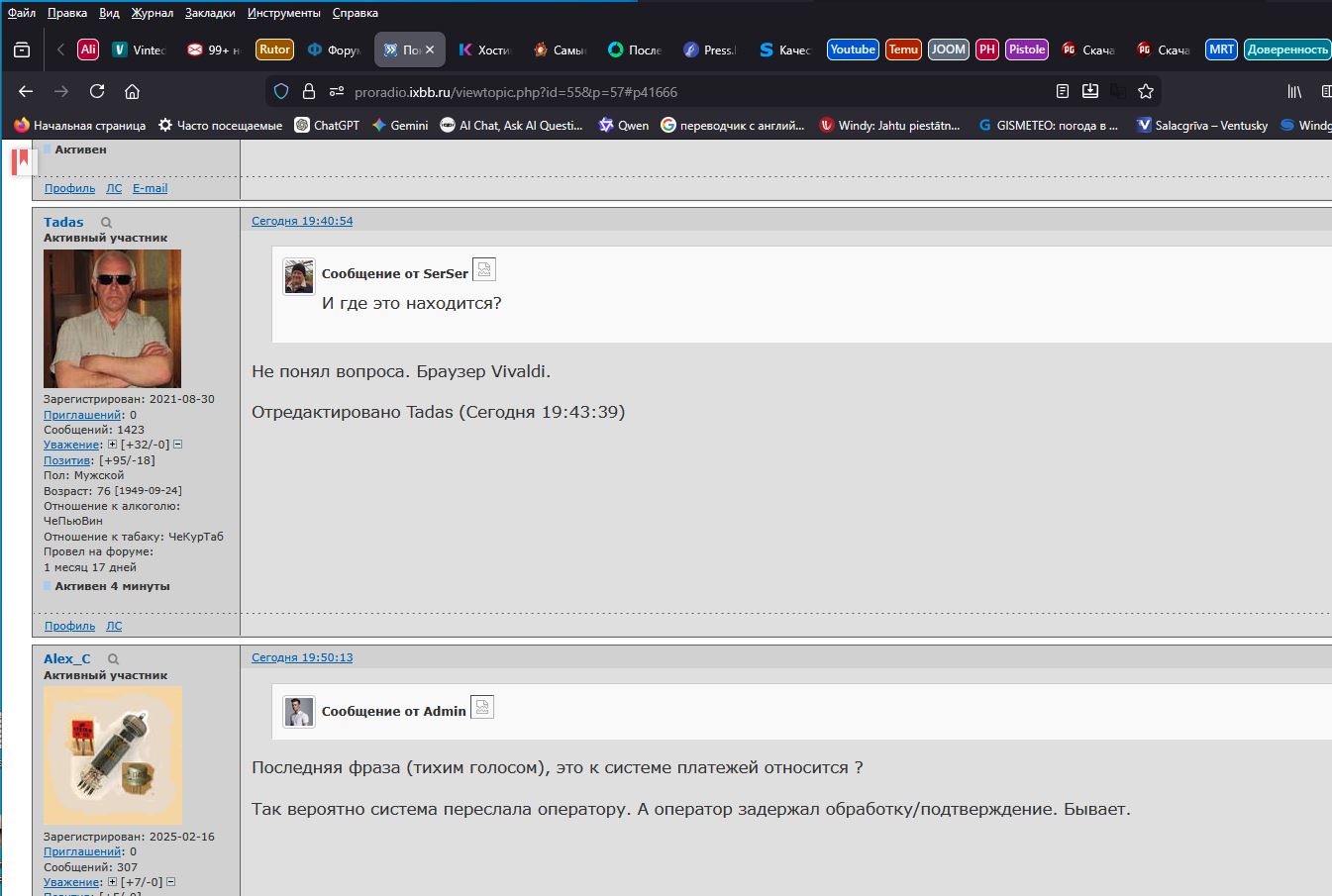
Task: Switch to the JOOM tab
Action: tap(948, 50)
